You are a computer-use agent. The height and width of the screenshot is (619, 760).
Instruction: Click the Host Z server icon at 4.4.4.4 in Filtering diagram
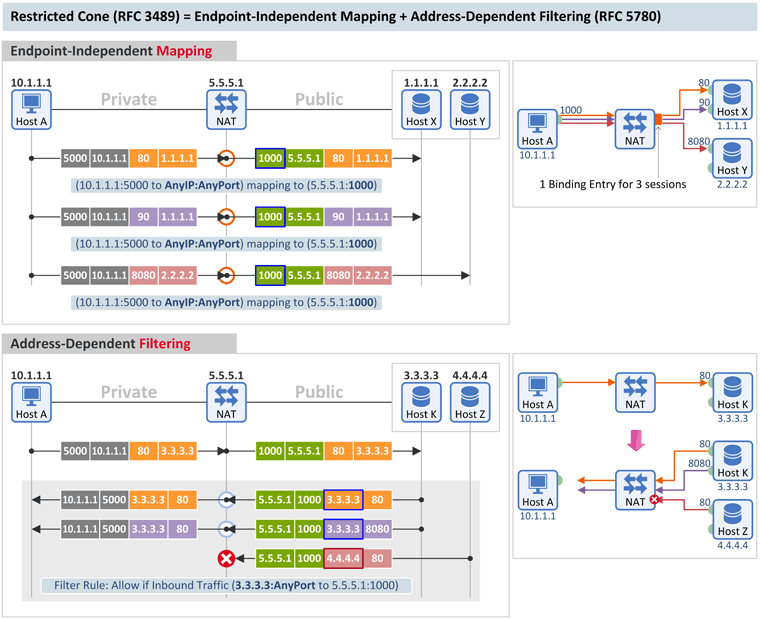click(470, 403)
